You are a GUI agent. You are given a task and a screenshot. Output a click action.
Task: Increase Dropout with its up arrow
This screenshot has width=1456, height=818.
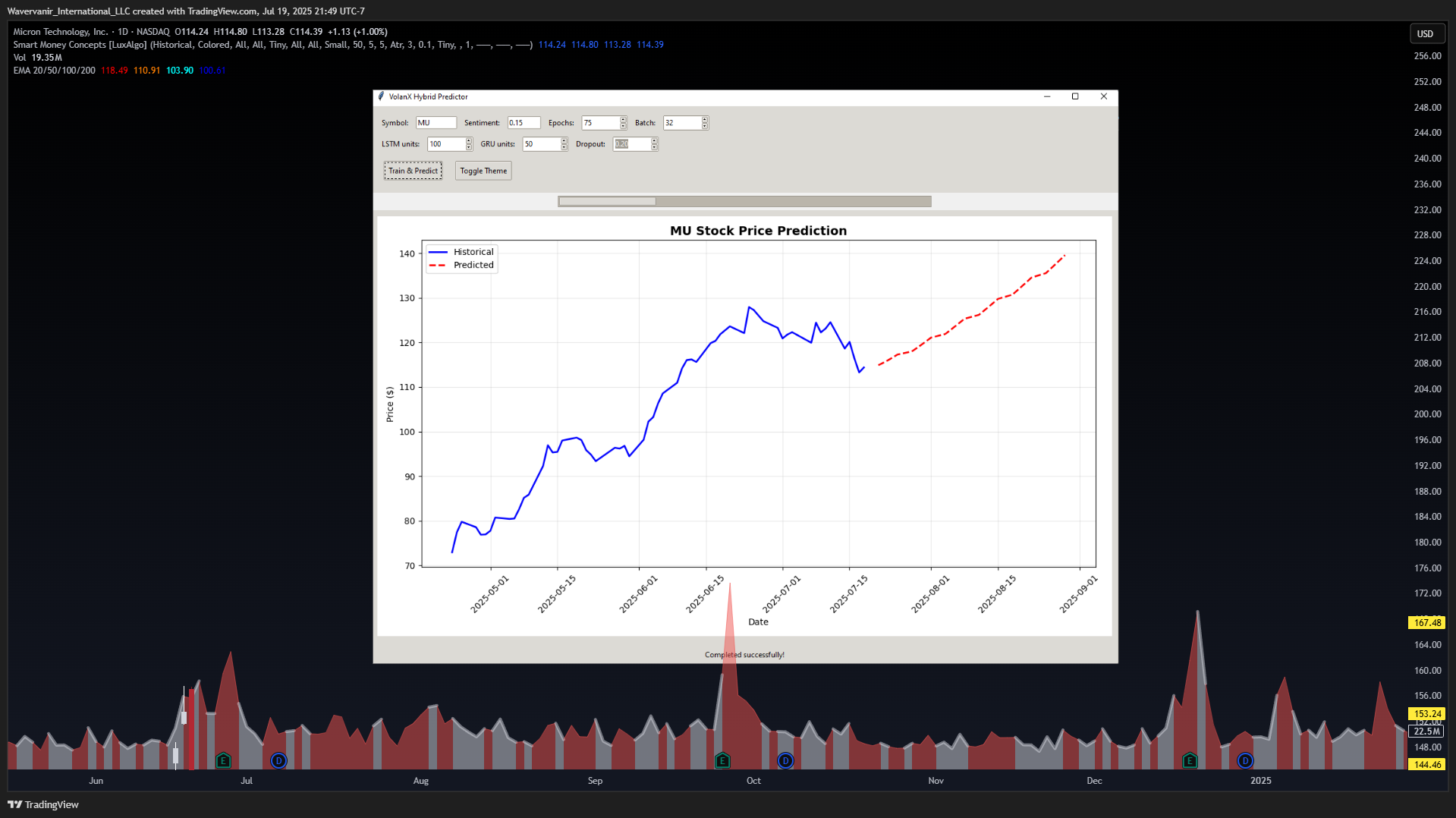tap(654, 141)
